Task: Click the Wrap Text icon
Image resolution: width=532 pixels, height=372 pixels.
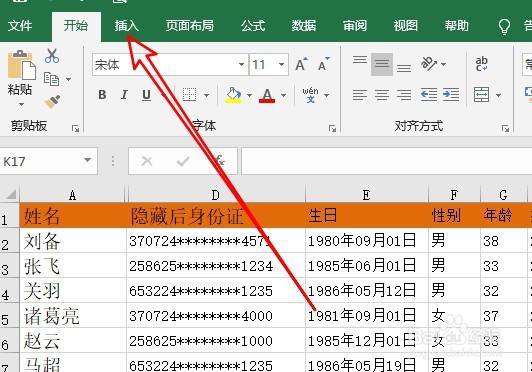Action: (481, 64)
